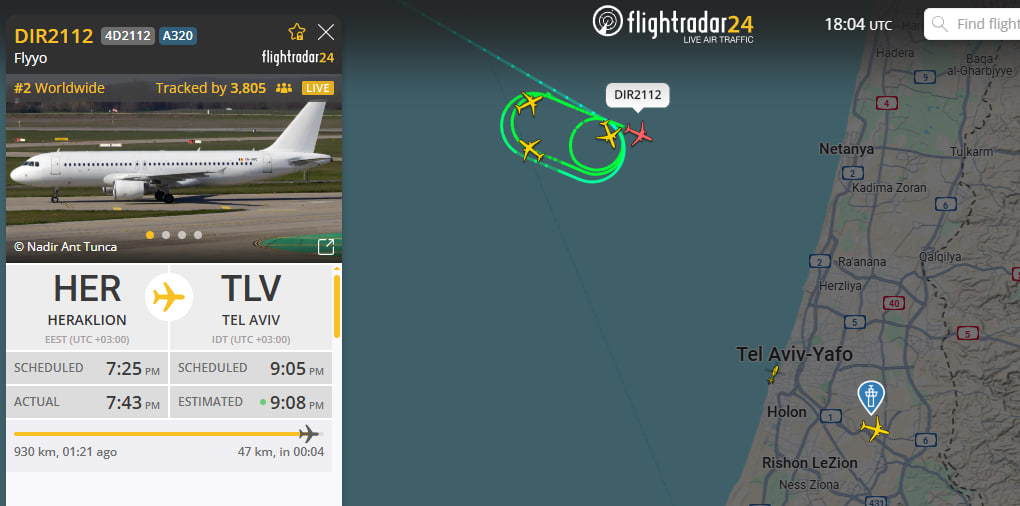This screenshot has height=506, width=1020.
Task: Click the 4D2112 flight number badge
Action: pos(128,36)
